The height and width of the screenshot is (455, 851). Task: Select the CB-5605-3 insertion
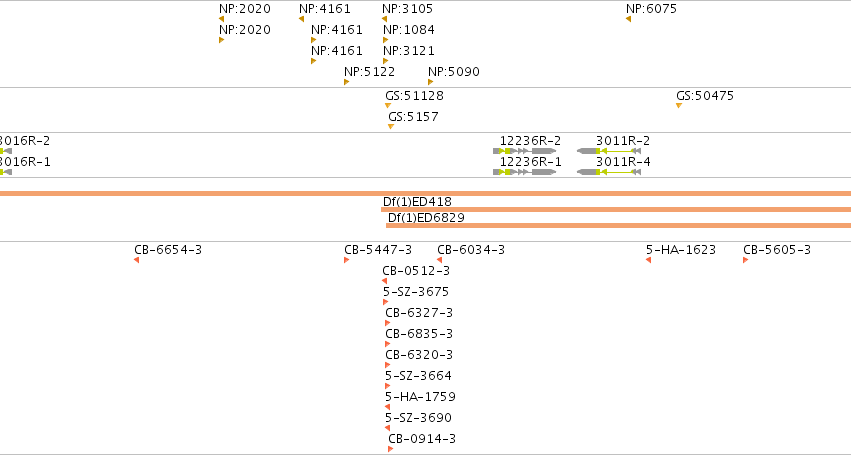point(746,260)
